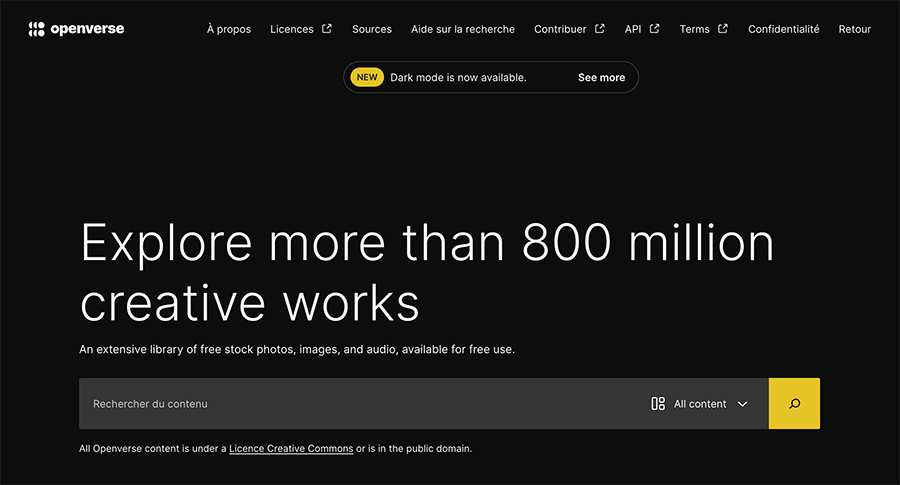The height and width of the screenshot is (485, 900).
Task: Open the Licences link
Action: pyautogui.click(x=292, y=29)
